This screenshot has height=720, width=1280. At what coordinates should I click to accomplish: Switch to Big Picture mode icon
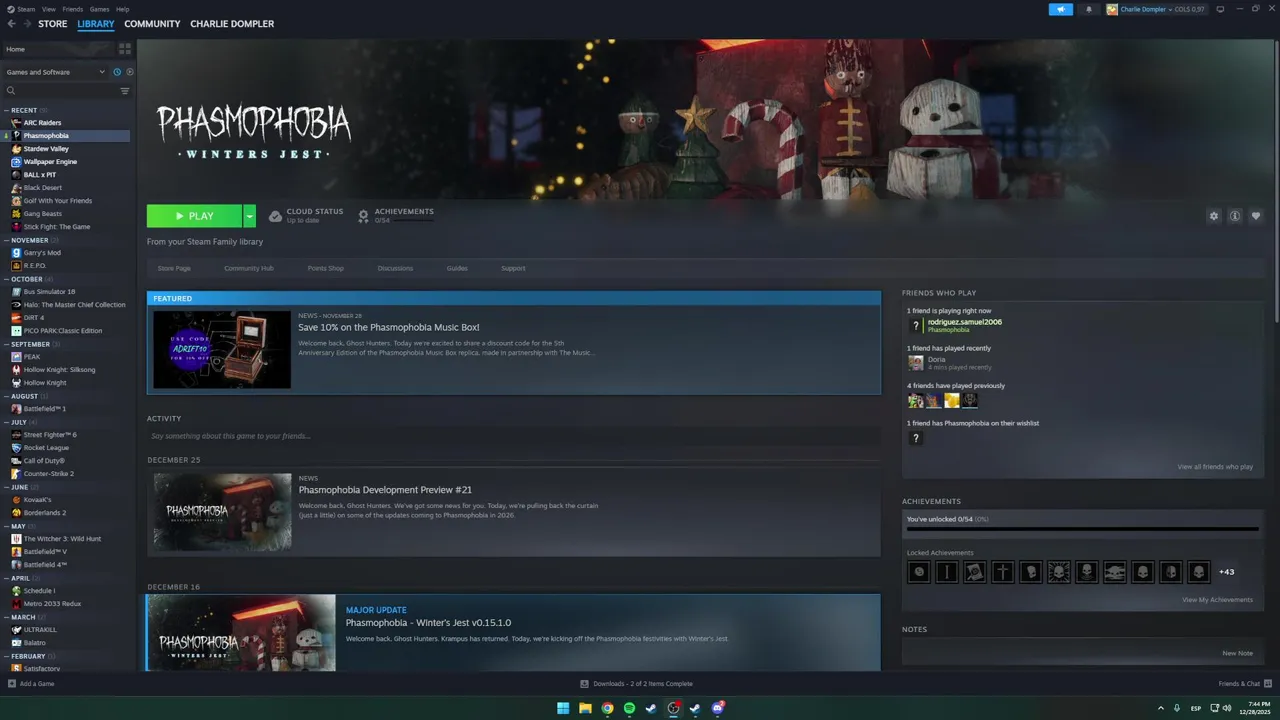point(1220,9)
